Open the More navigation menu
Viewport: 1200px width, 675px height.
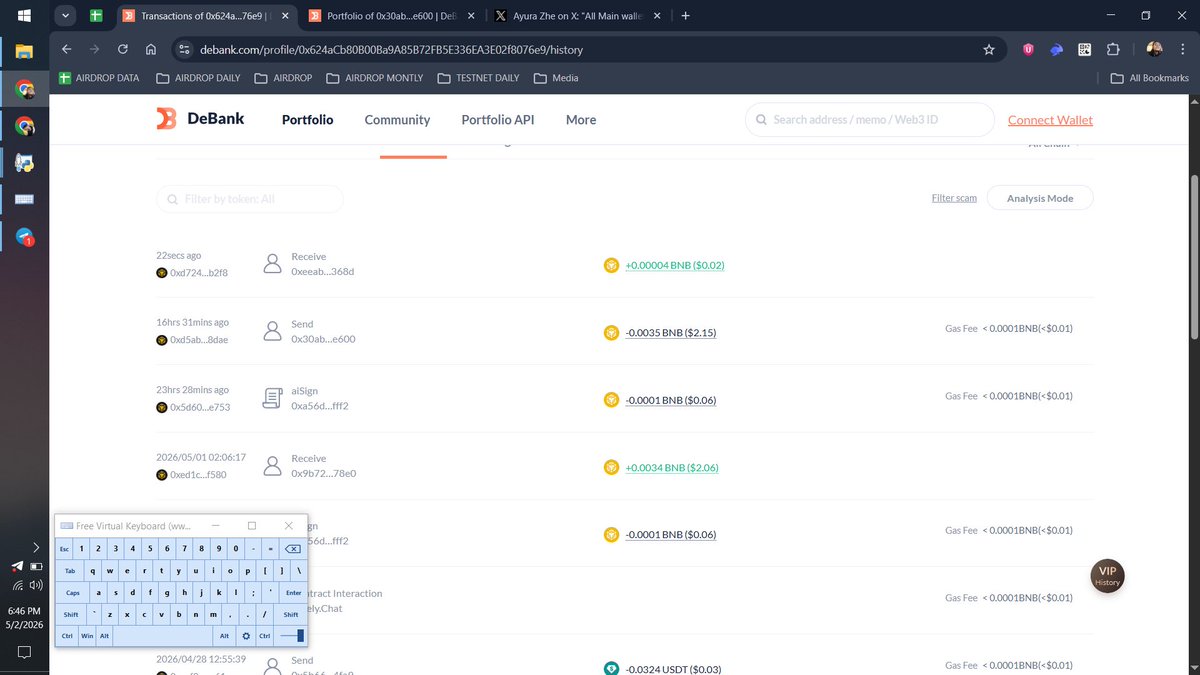coord(581,119)
